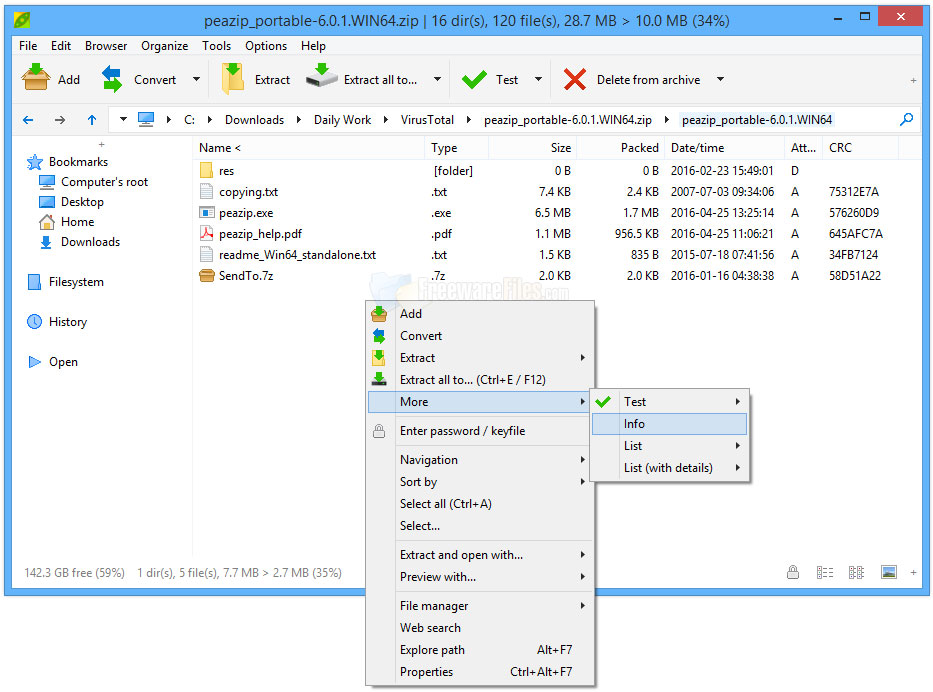Choose Info from the More submenu
933x692 pixels.
pos(669,424)
